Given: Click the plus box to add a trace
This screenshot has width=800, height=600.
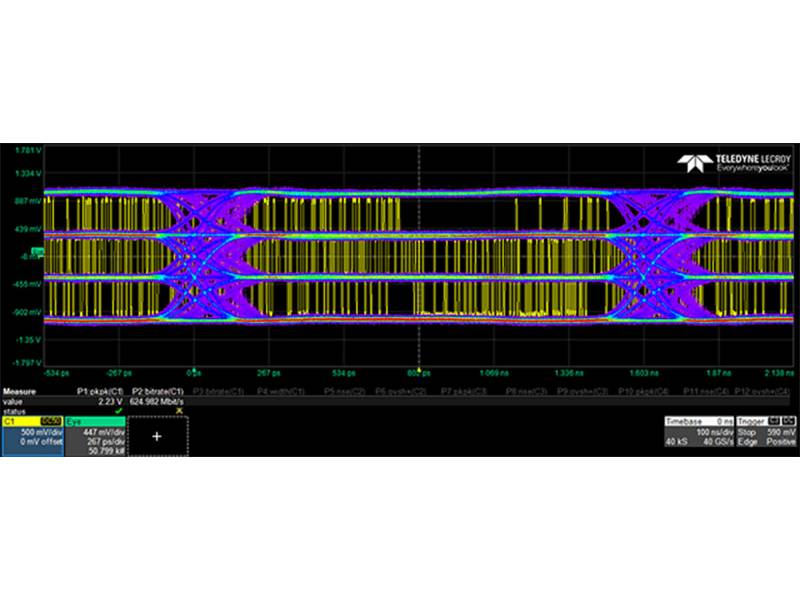Looking at the screenshot, I should (157, 436).
